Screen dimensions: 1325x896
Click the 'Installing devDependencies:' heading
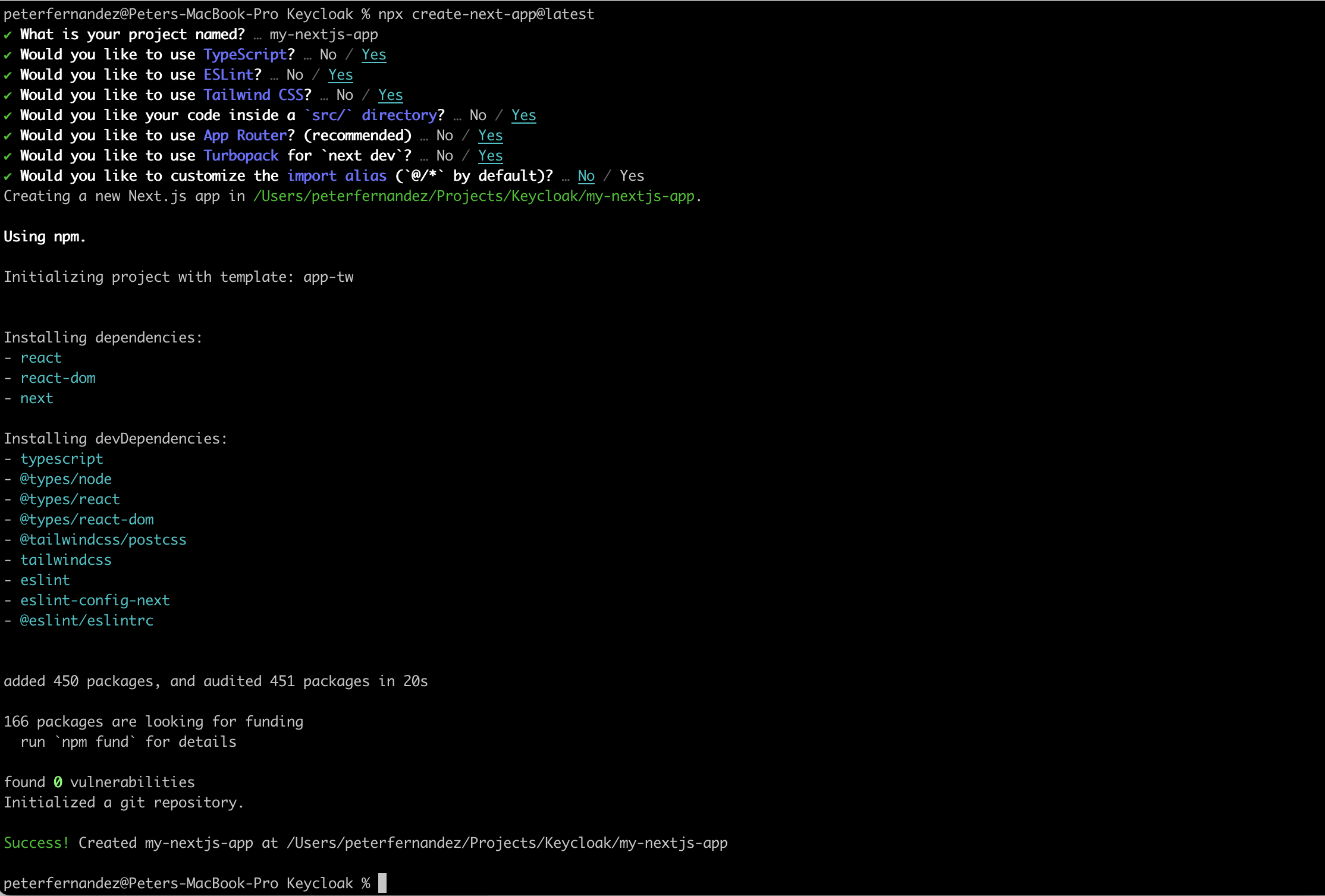(115, 439)
